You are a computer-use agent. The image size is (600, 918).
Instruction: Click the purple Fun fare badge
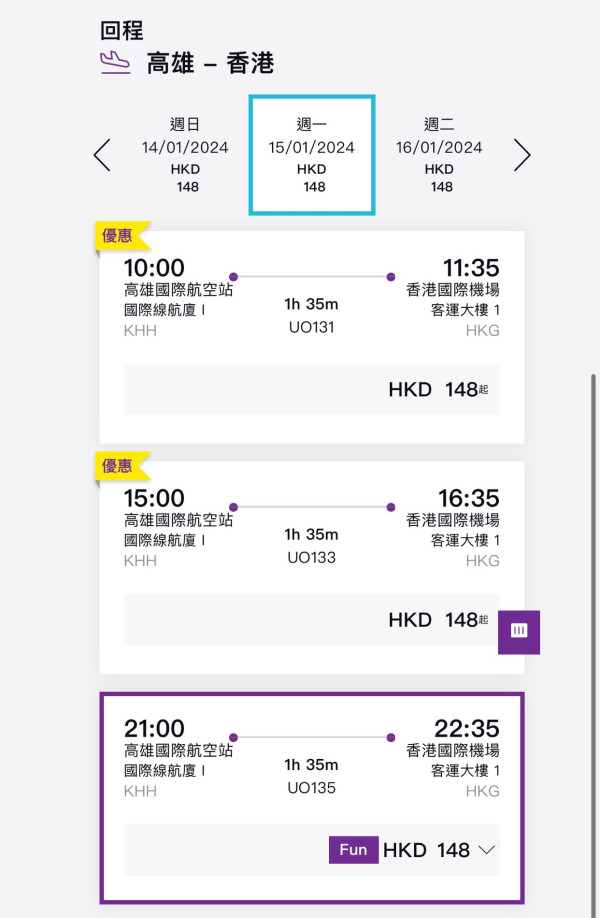(353, 850)
